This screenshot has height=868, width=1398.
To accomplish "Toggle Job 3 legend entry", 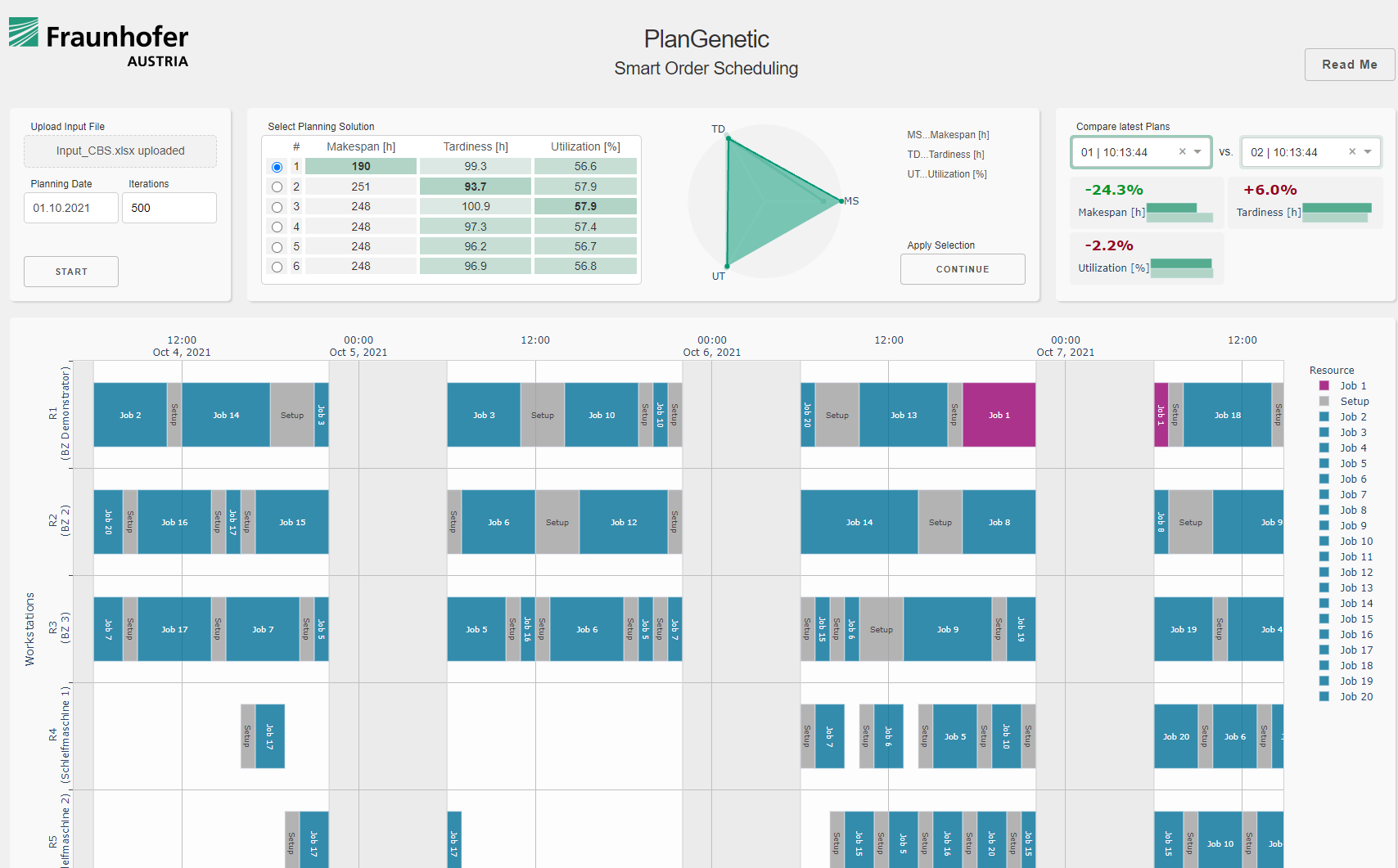I will point(1343,433).
